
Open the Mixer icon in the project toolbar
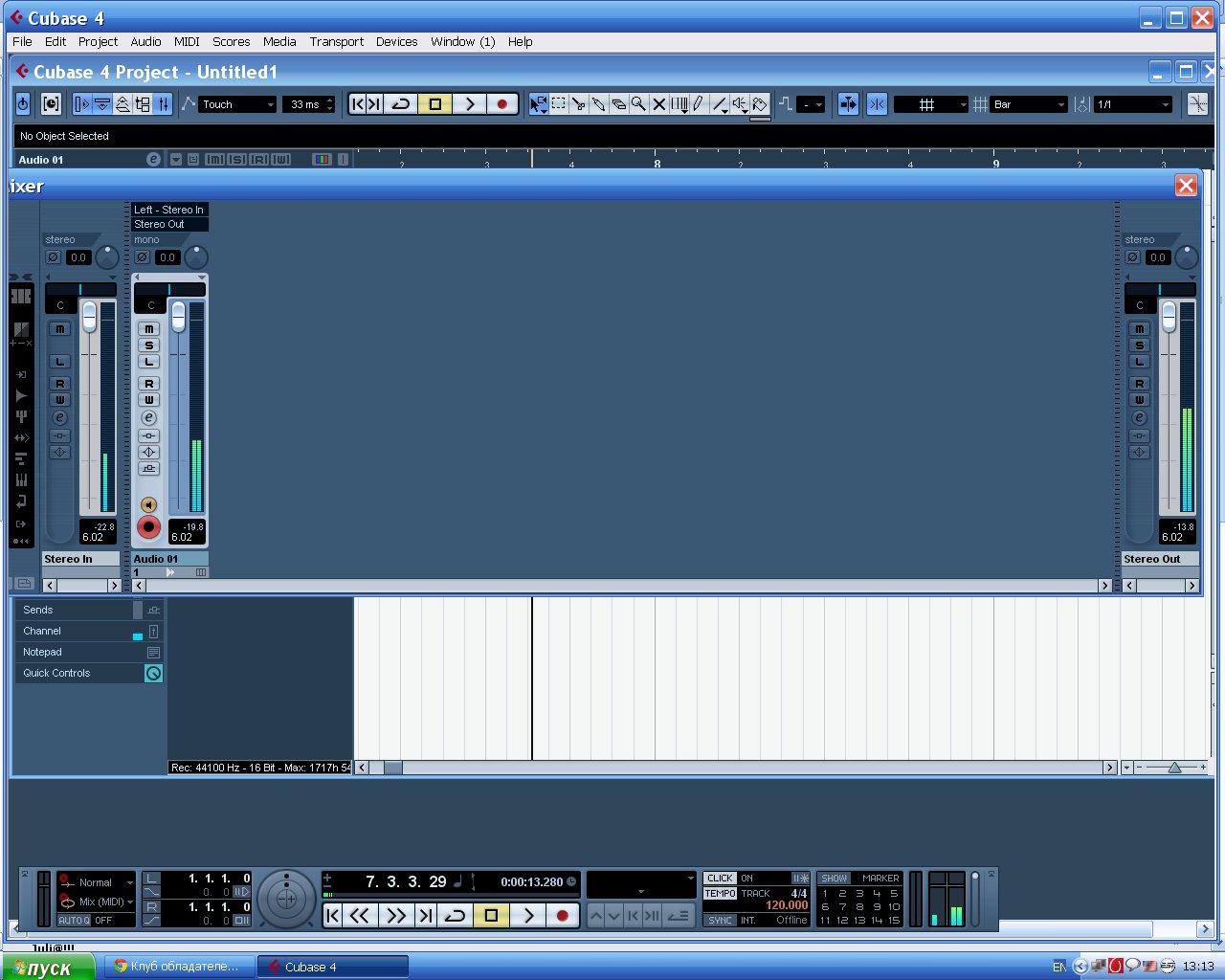[163, 104]
